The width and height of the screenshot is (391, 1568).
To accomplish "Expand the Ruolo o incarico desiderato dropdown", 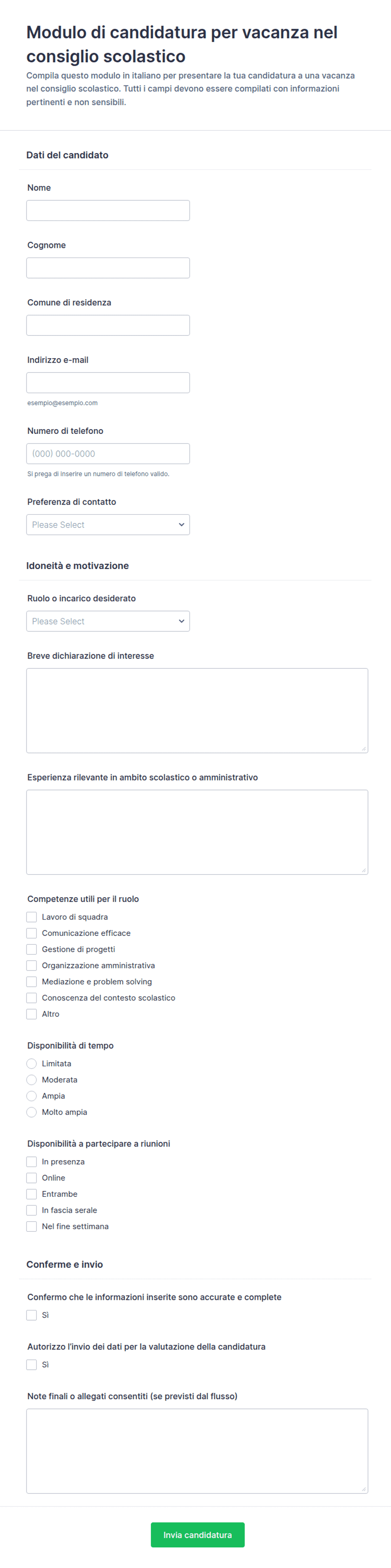I will click(x=108, y=621).
